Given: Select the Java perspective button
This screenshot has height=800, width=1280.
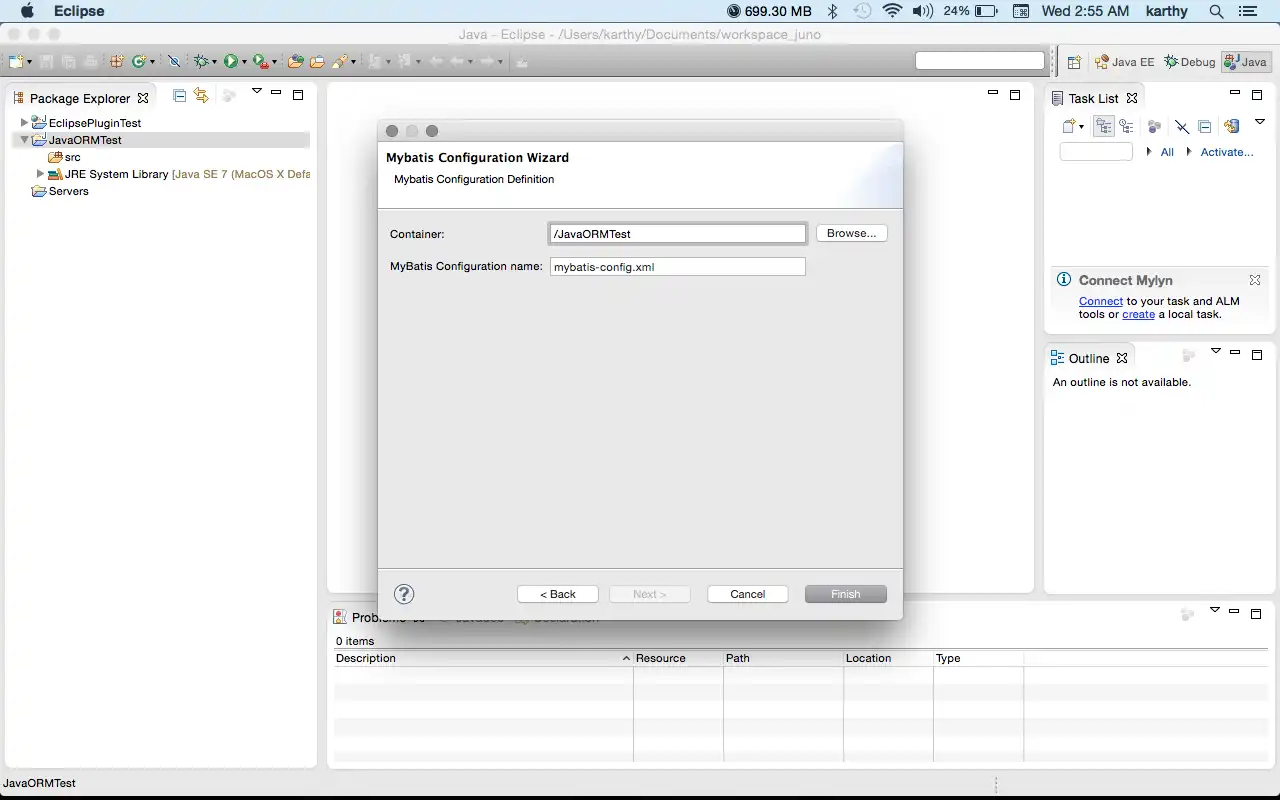Looking at the screenshot, I should click(x=1245, y=62).
